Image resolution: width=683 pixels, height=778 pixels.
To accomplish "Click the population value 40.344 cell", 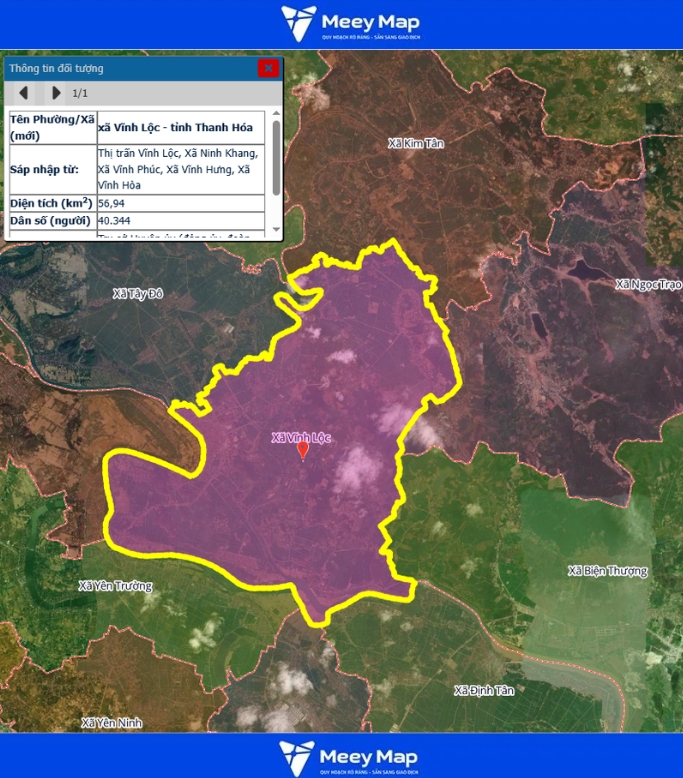I will 180,220.
